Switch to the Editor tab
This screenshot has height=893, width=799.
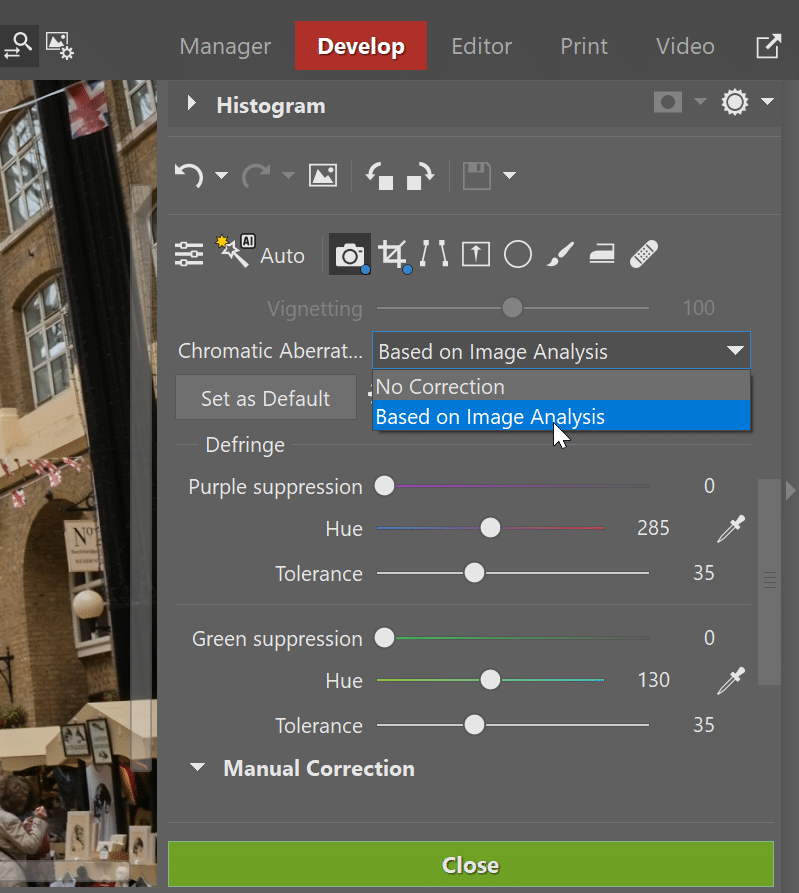point(481,46)
